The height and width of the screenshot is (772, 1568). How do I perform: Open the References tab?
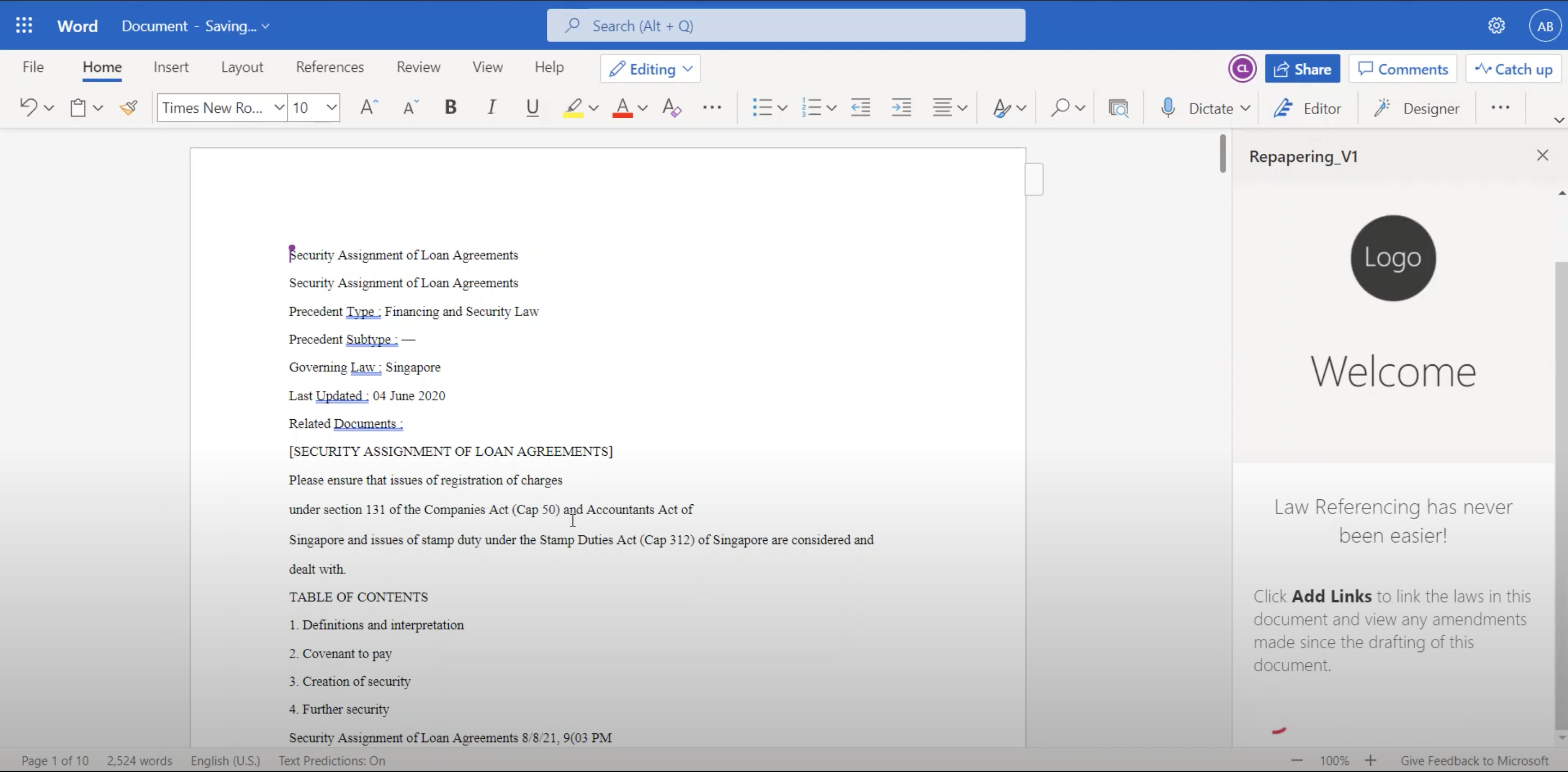[329, 67]
